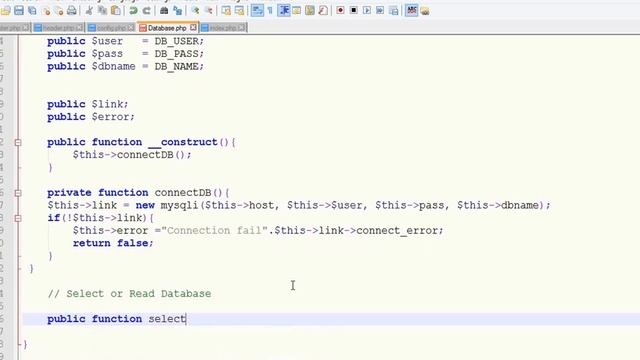Click on '$this->connectDB();' statement
Screen dimensions: 640x360
pyautogui.click(x=132, y=155)
